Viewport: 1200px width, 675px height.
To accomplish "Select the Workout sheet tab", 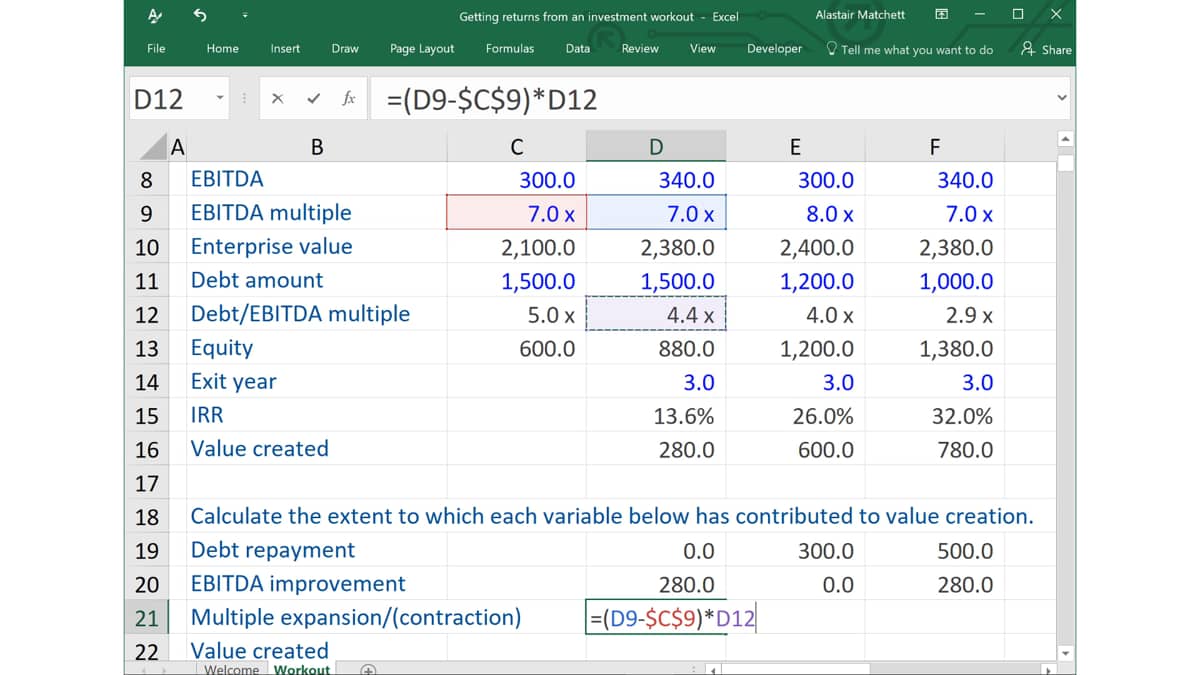I will 301,668.
